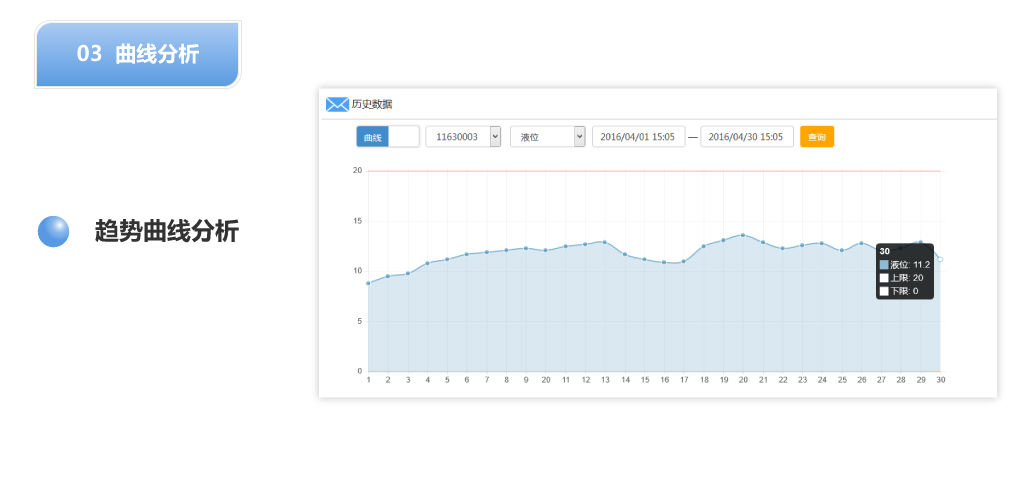Click the blue sphere bullet beside 趋势曲线分析
The height and width of the screenshot is (486, 1027).
click(53, 231)
